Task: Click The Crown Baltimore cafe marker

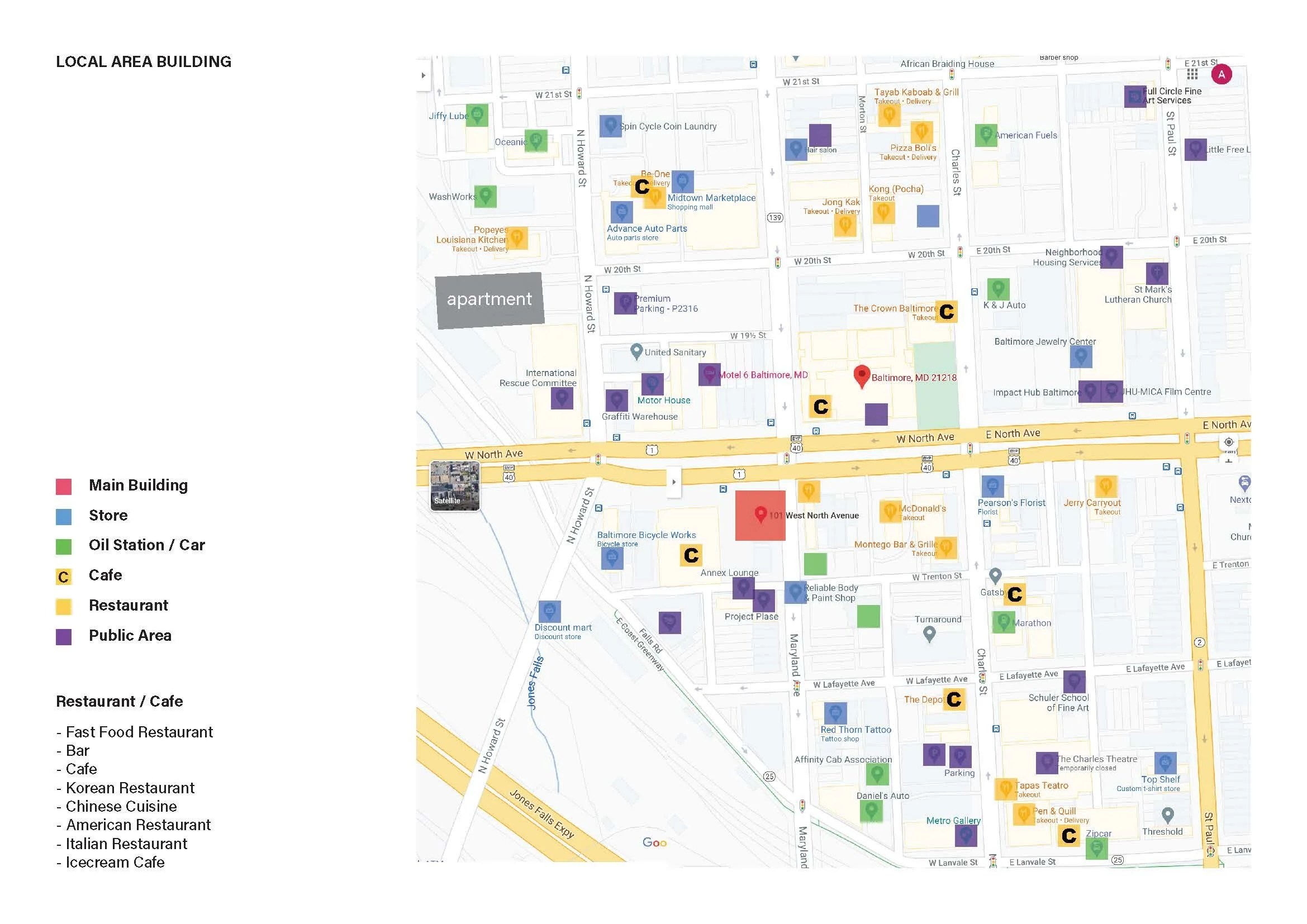Action: coord(946,312)
